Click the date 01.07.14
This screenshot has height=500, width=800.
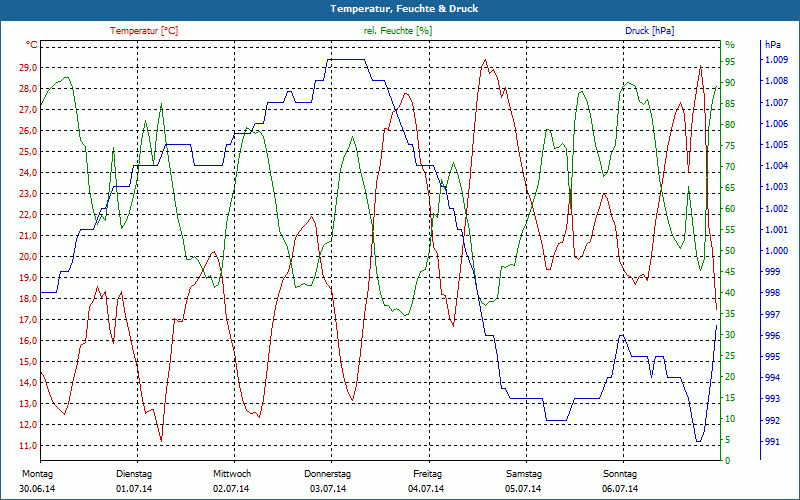[134, 489]
